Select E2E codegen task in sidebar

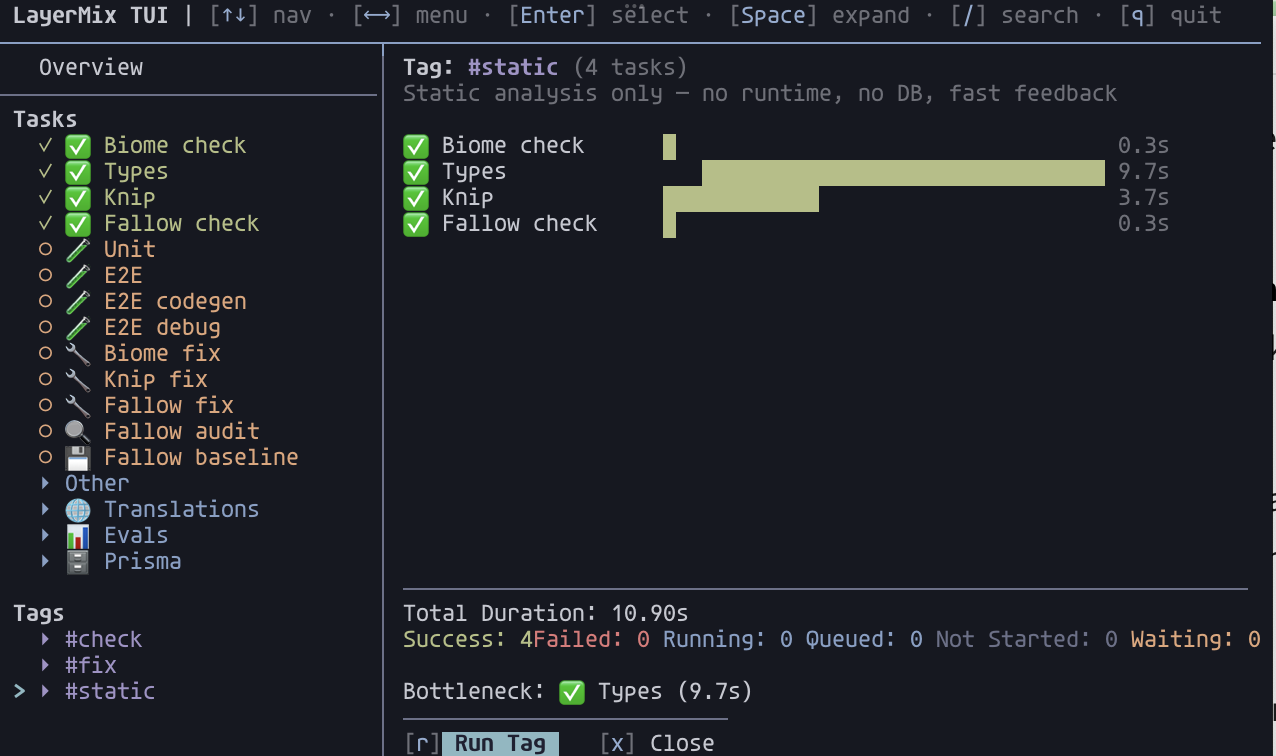click(175, 302)
